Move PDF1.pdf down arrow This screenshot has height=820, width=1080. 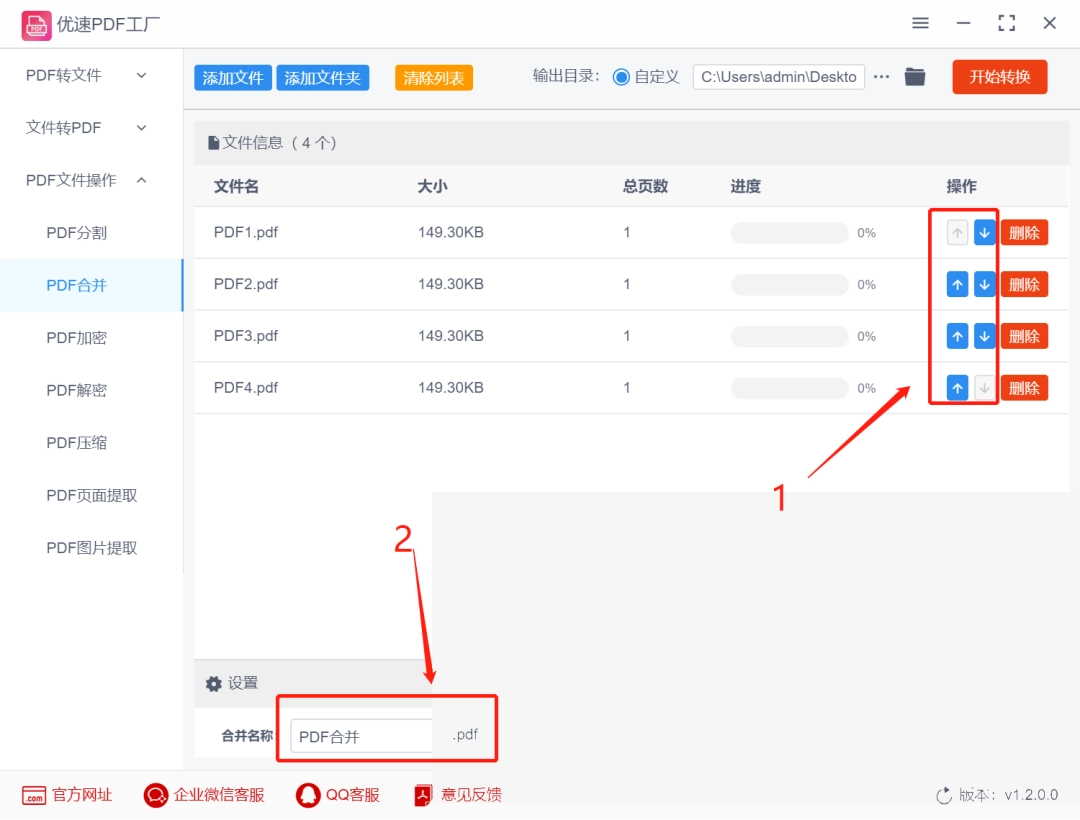point(985,233)
